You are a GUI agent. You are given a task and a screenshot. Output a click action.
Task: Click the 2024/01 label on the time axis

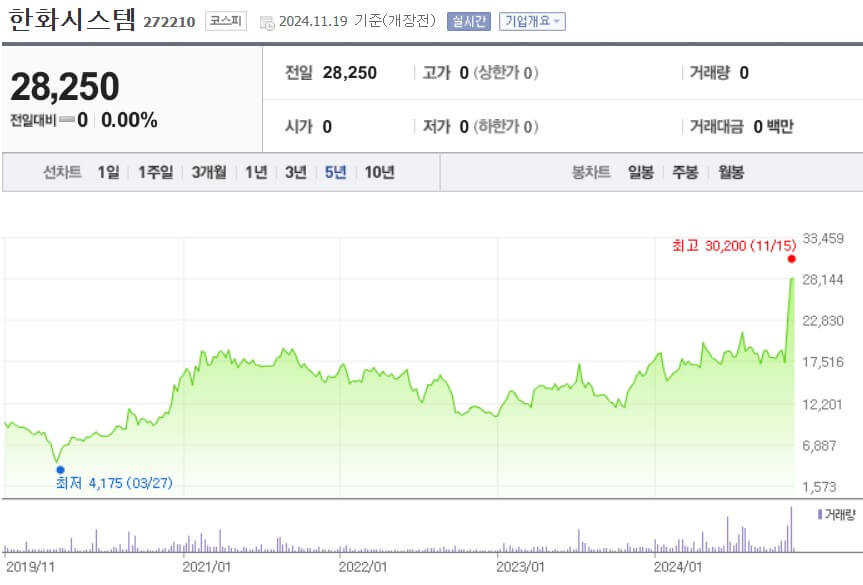[678, 567]
